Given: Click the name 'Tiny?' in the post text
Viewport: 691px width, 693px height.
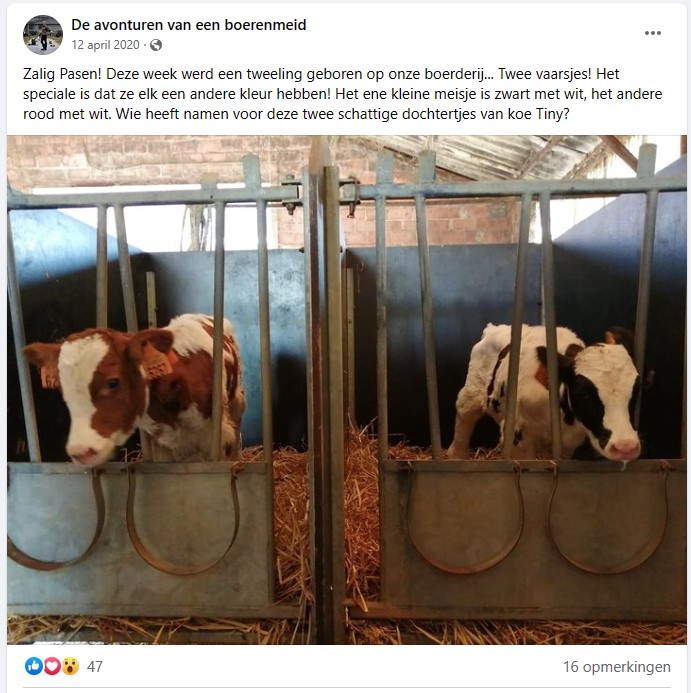Looking at the screenshot, I should tap(553, 114).
